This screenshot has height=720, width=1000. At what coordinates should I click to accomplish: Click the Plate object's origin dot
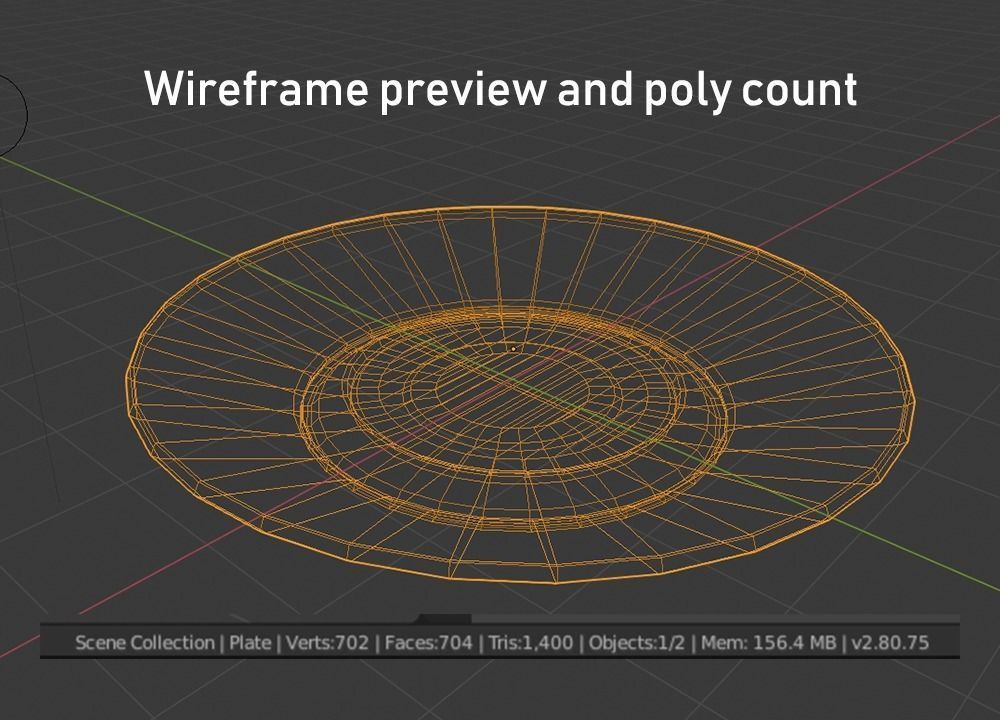[513, 349]
